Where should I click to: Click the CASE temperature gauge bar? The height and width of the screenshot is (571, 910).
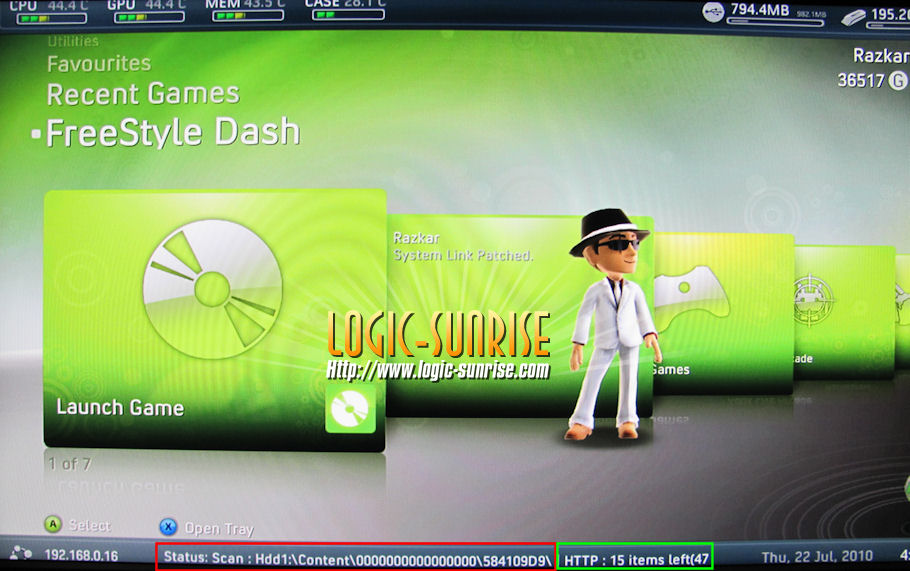pyautogui.click(x=348, y=14)
